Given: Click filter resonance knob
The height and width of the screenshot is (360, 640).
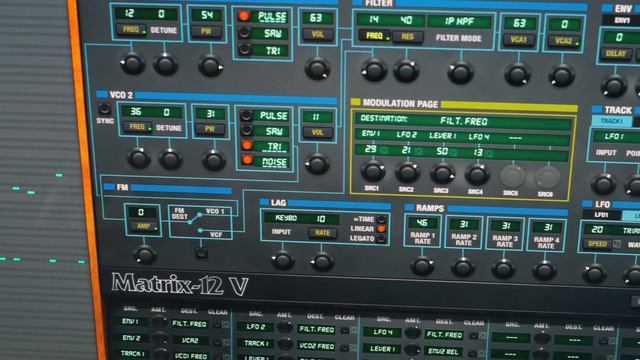Looking at the screenshot, I should (406, 71).
